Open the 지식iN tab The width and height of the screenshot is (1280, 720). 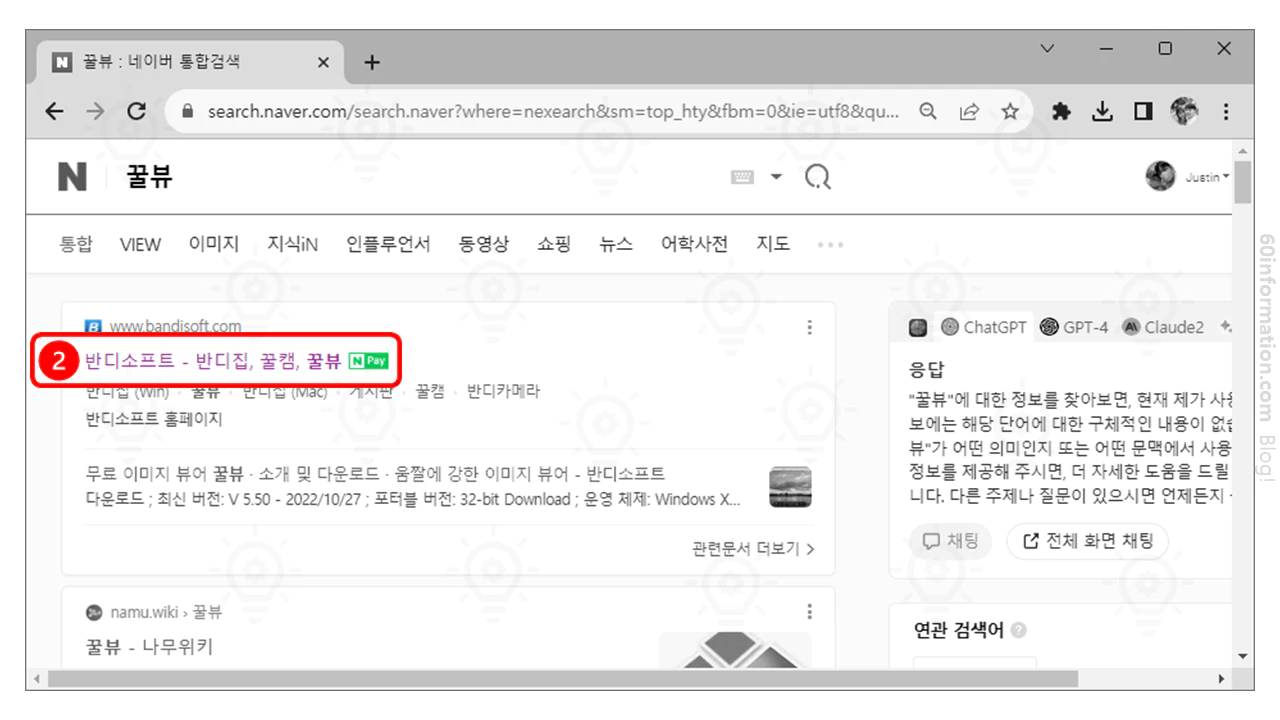293,244
